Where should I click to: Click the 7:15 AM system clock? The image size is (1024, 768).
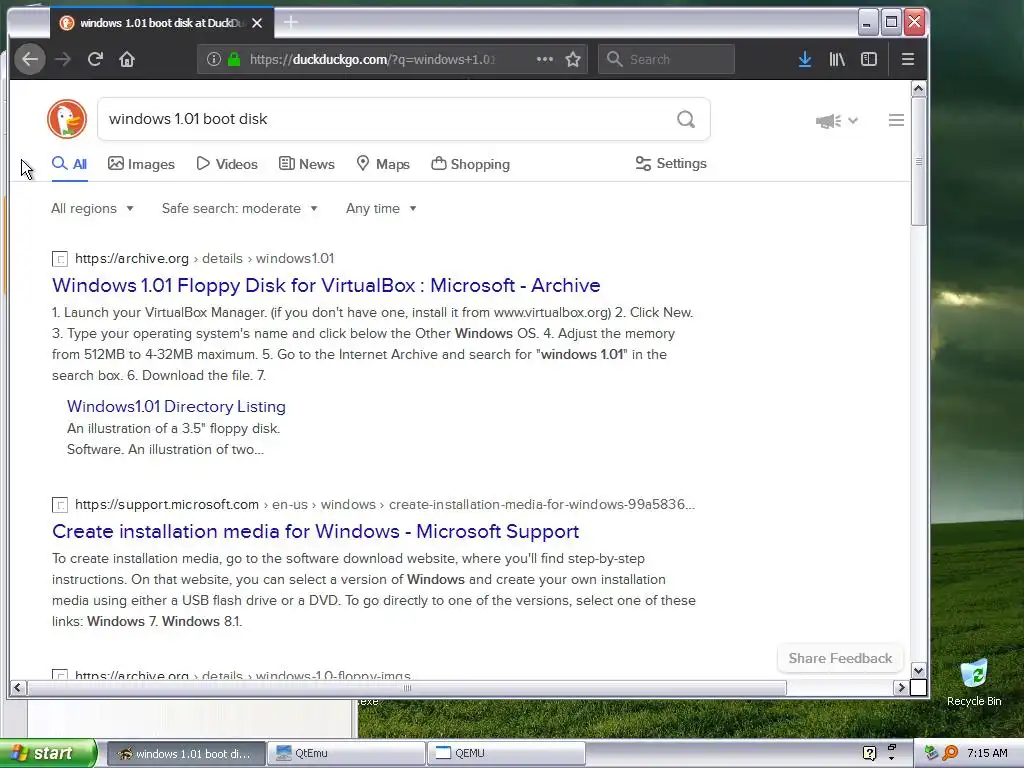coord(987,753)
